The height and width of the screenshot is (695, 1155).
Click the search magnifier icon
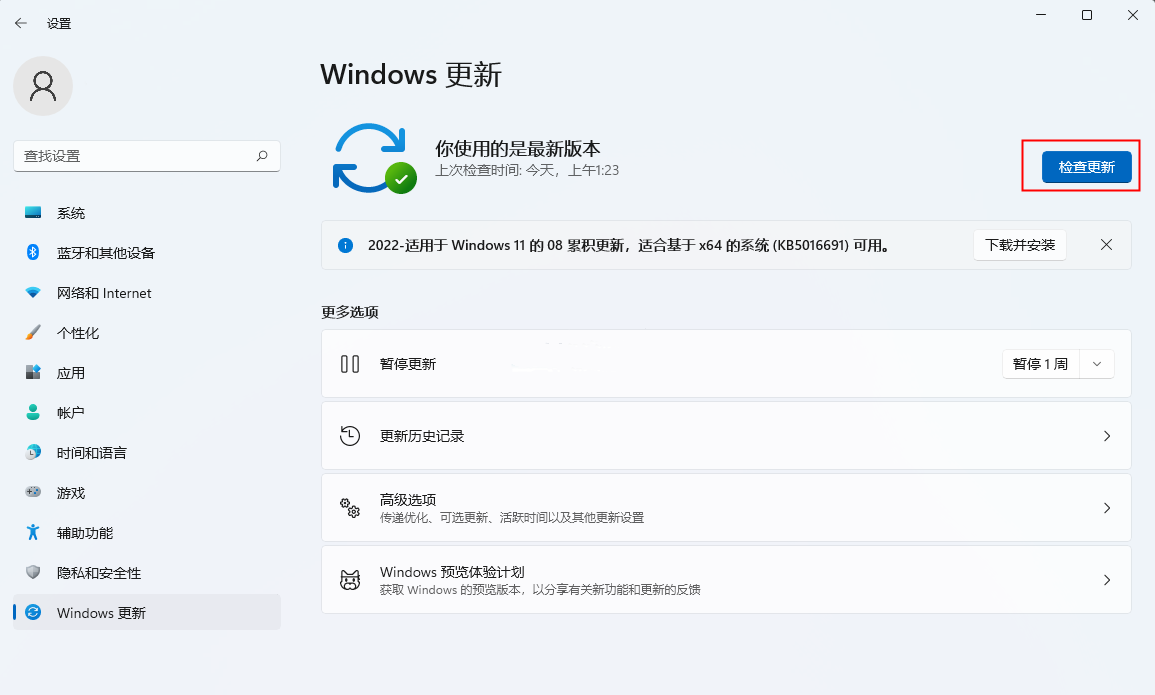pos(262,156)
